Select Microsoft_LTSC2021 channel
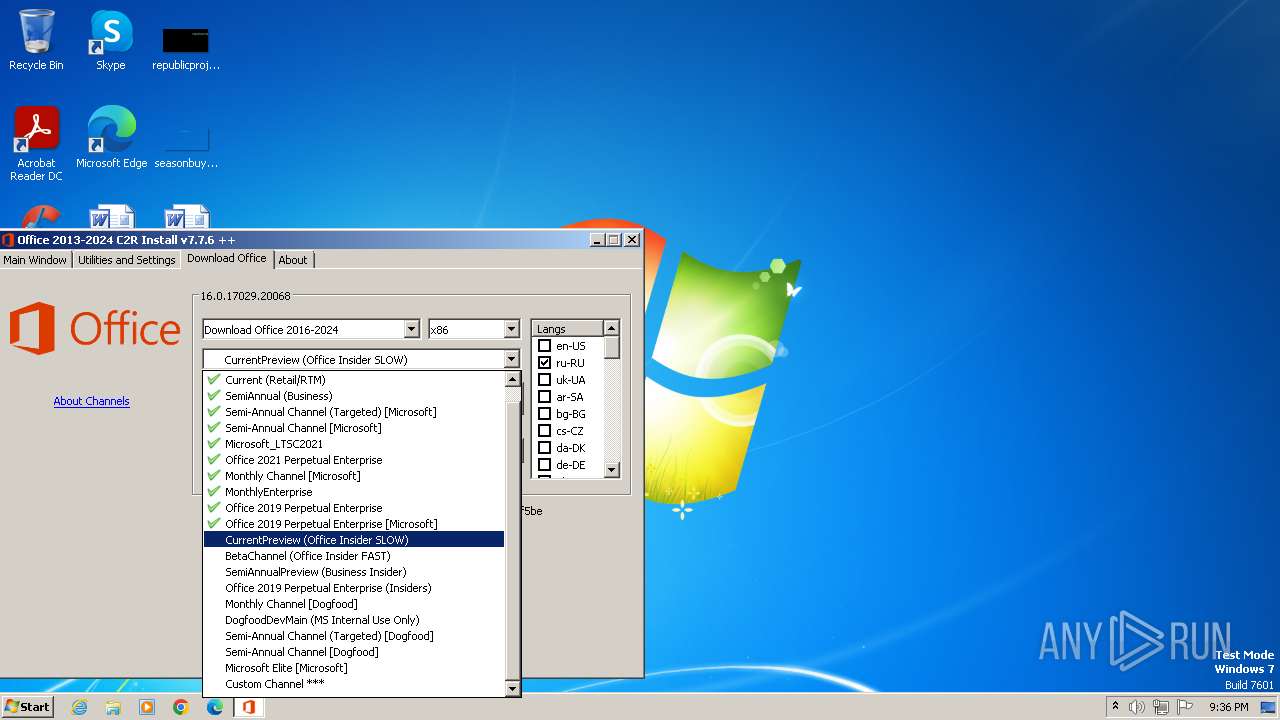Screen dimensions: 1280x720 coord(354,444)
